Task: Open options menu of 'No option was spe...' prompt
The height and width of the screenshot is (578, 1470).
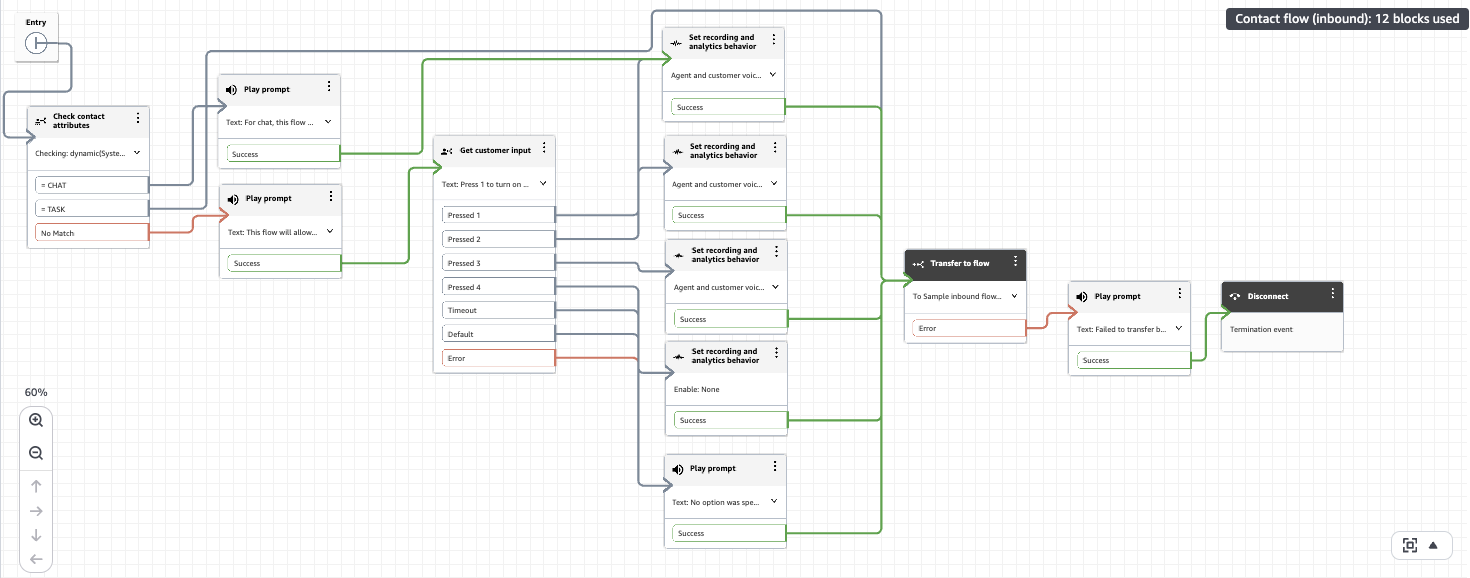Action: (775, 467)
